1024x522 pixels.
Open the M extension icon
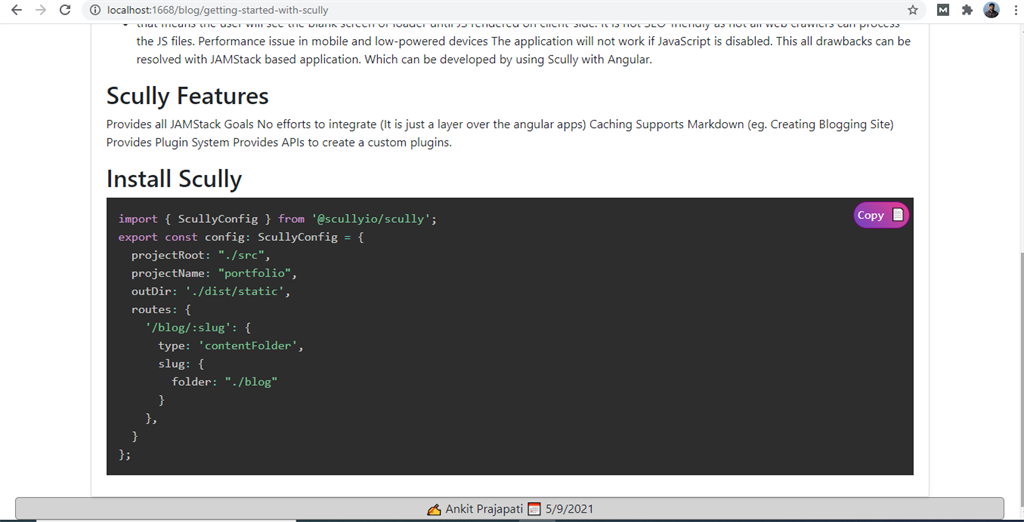[x=943, y=10]
